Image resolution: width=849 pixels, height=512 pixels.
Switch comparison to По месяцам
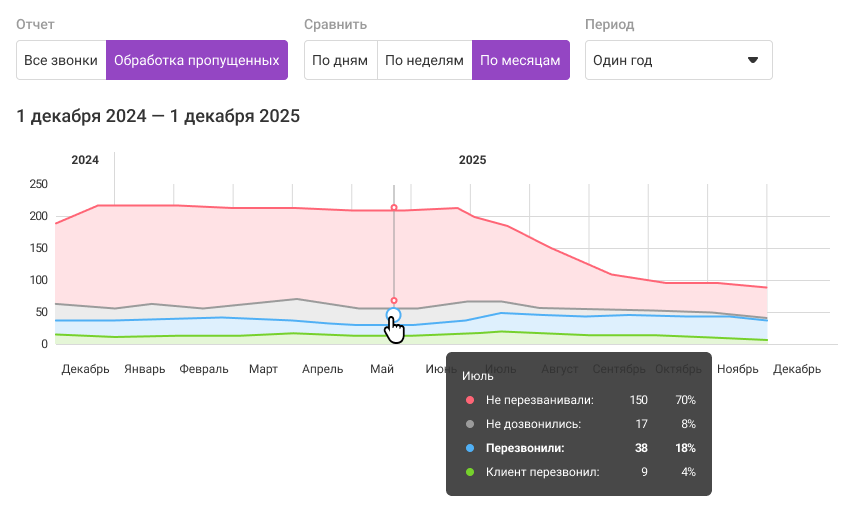pyautogui.click(x=520, y=60)
